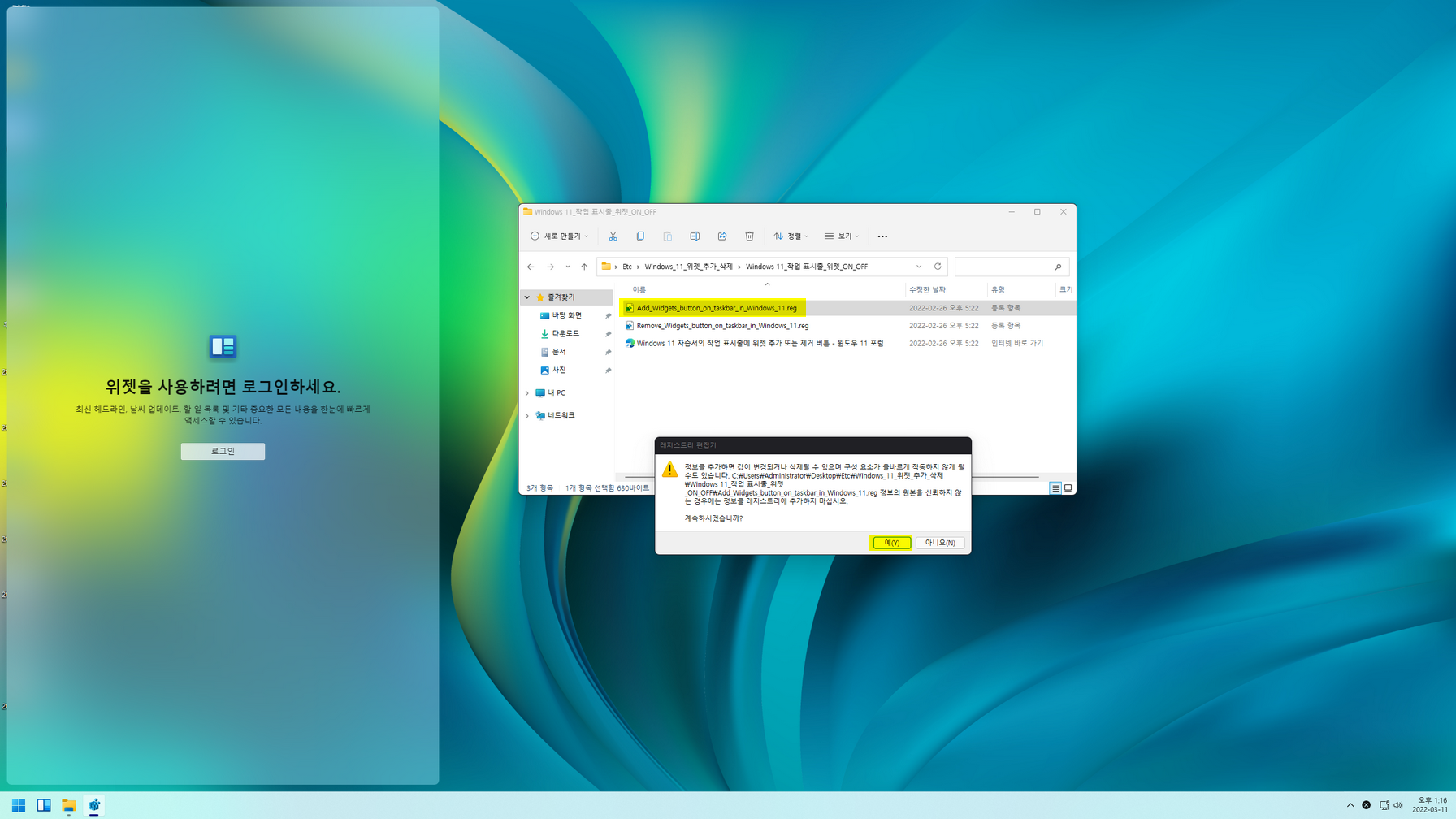Select 문서 in the navigation pane
The width and height of the screenshot is (1456, 819).
[x=559, y=352]
